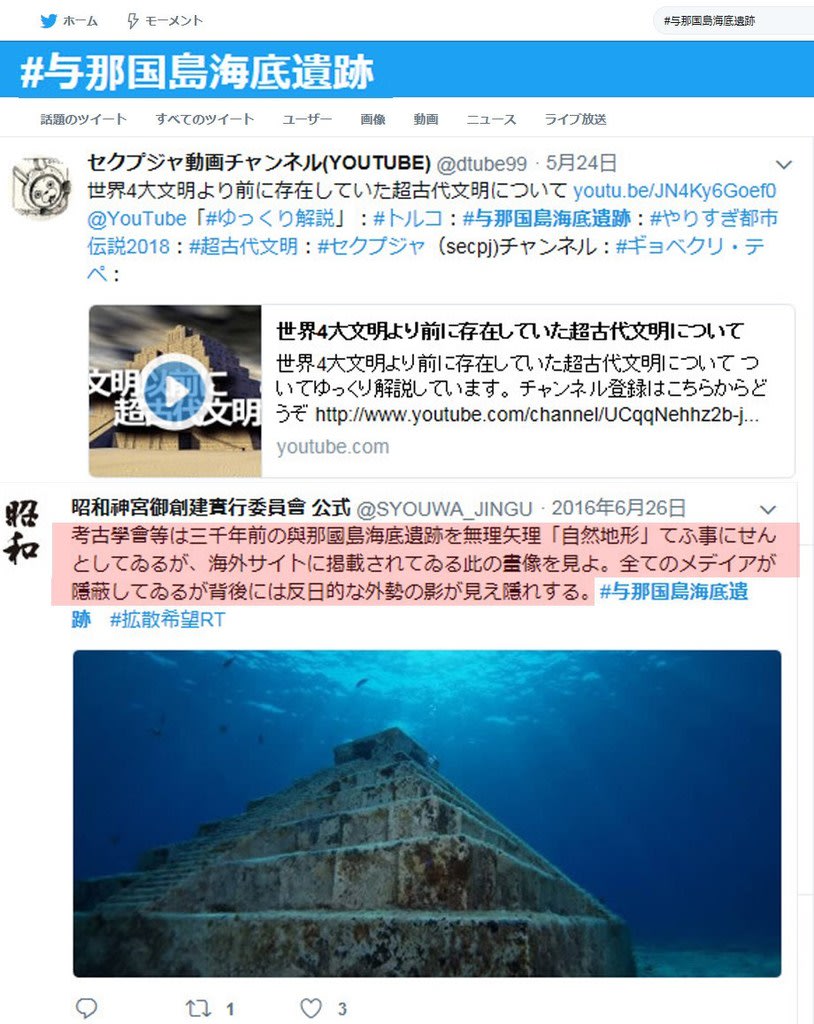Expand options chevron on the dtube99 tweet
This screenshot has width=814, height=1024.
coord(783,165)
